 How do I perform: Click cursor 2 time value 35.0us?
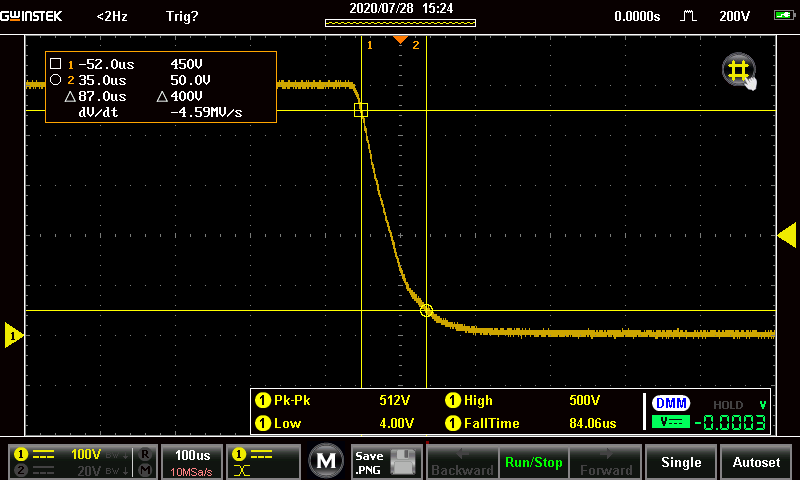[102, 80]
